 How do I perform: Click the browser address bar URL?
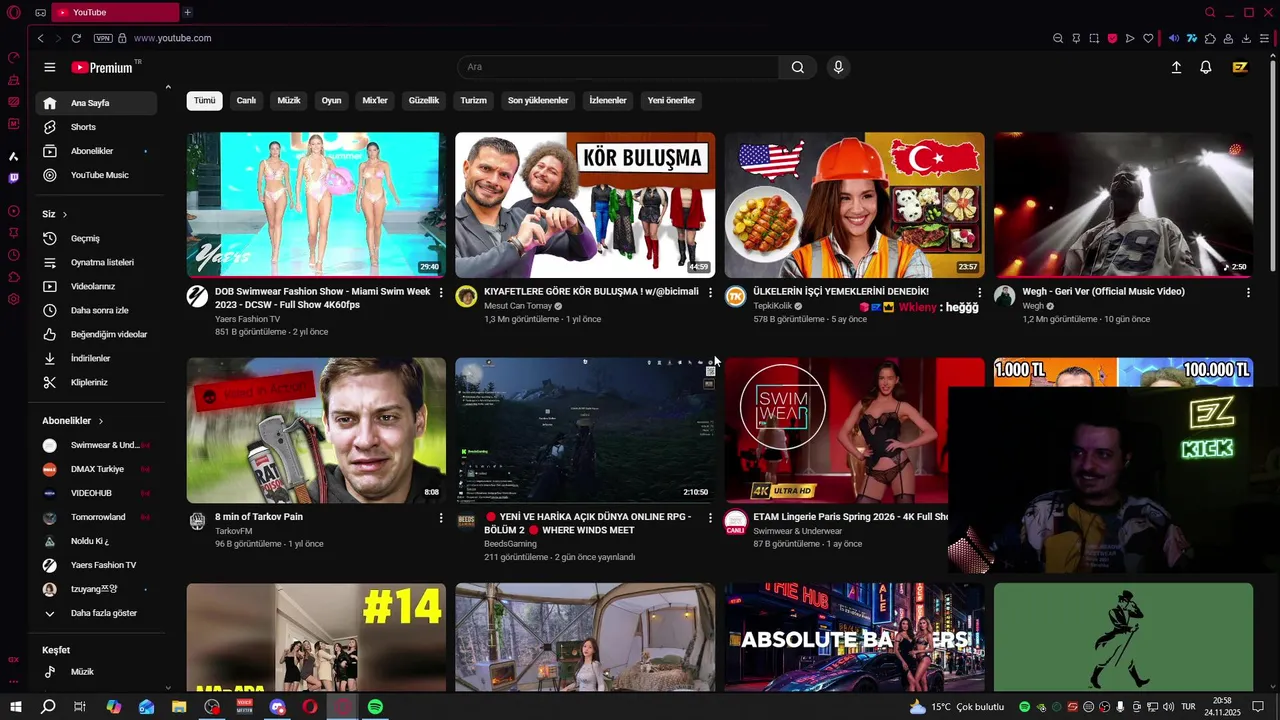coord(172,38)
